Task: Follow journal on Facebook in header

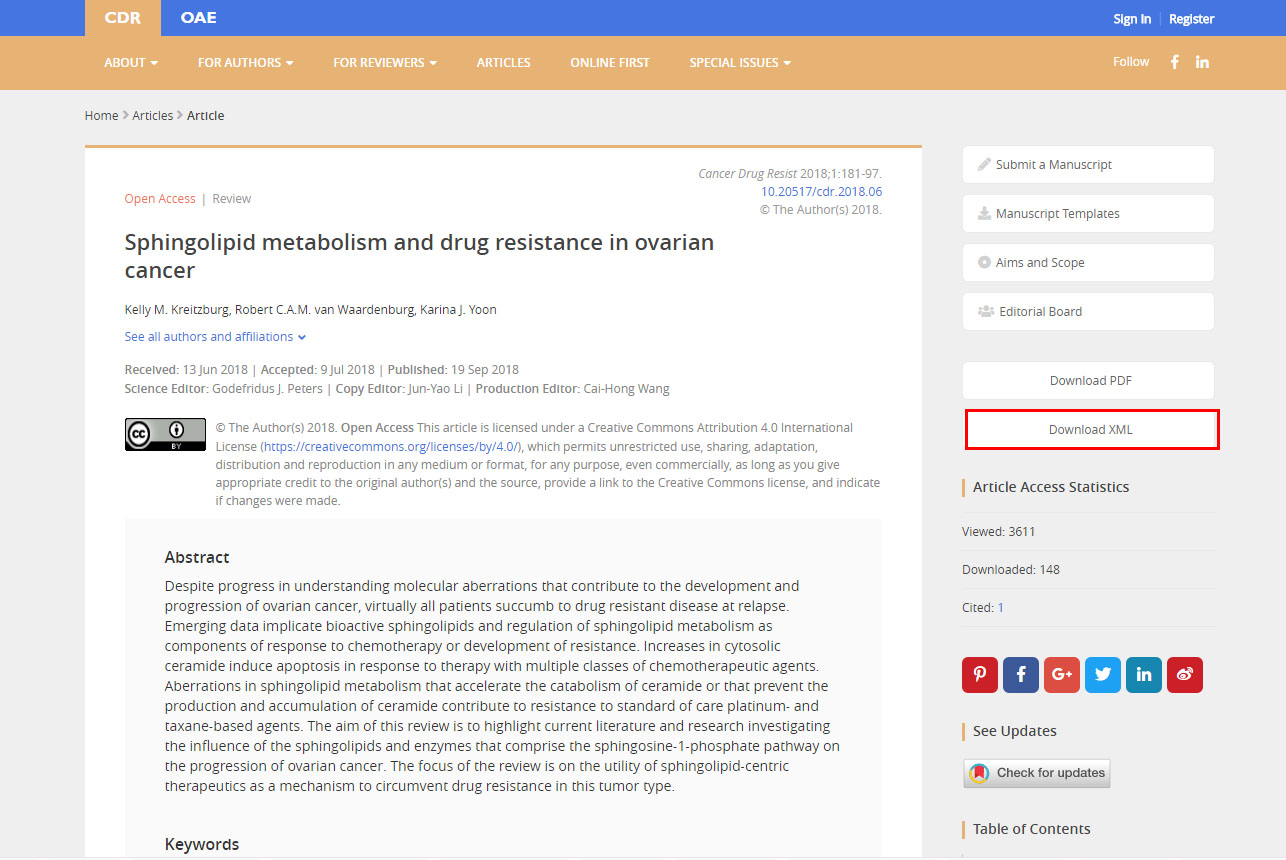Action: (1175, 62)
